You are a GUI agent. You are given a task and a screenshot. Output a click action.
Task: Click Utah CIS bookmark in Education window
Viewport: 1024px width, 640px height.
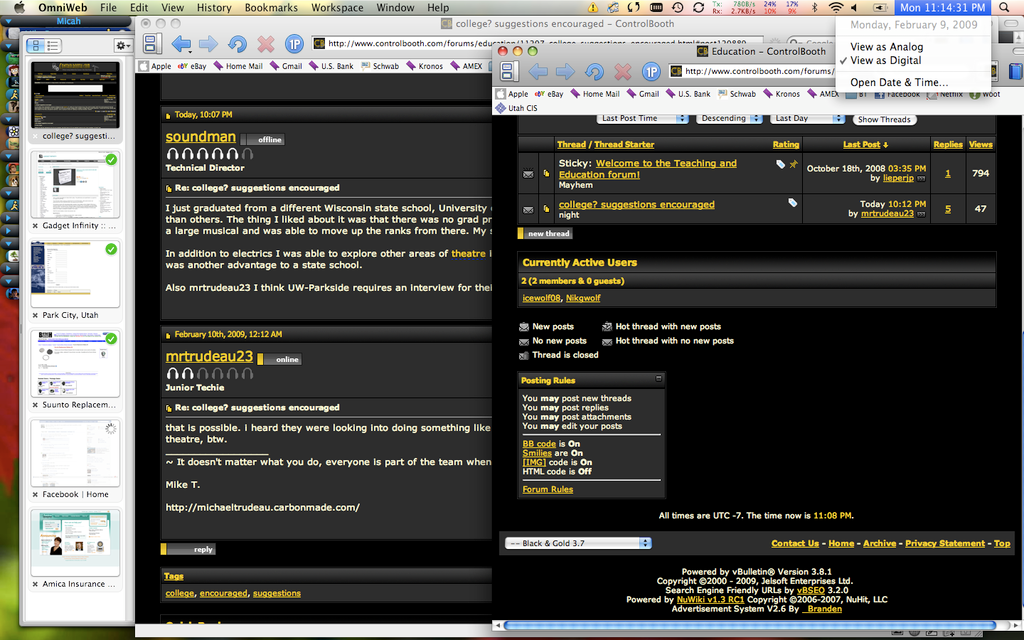(517, 108)
